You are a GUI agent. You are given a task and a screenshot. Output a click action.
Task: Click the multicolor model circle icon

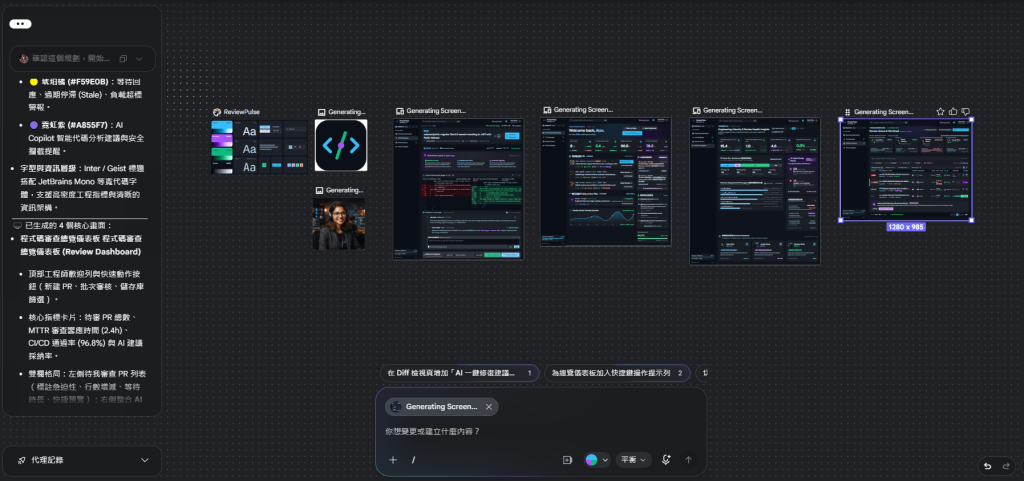tap(591, 459)
